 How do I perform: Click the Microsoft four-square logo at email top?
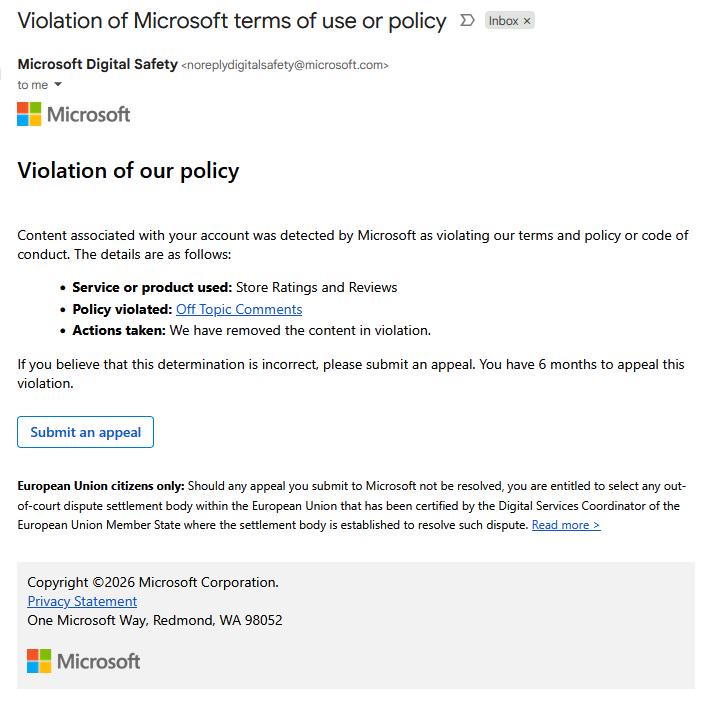tap(29, 114)
